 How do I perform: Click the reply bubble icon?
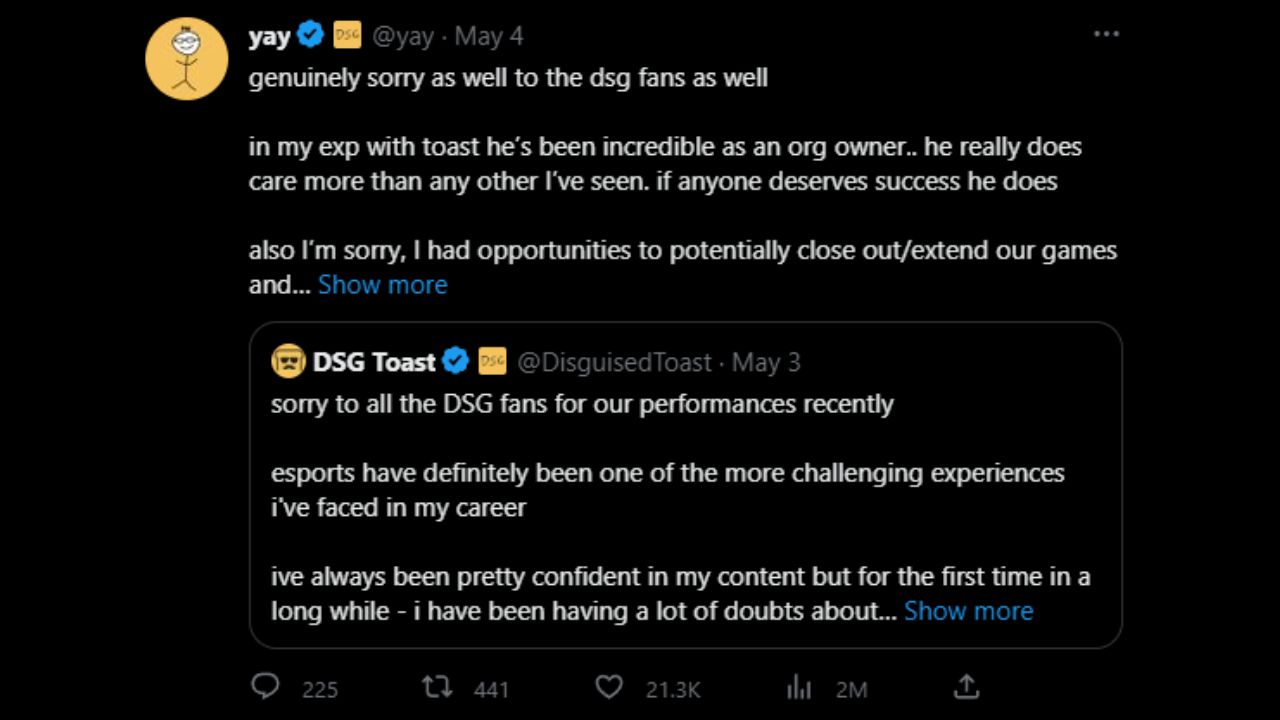click(265, 688)
